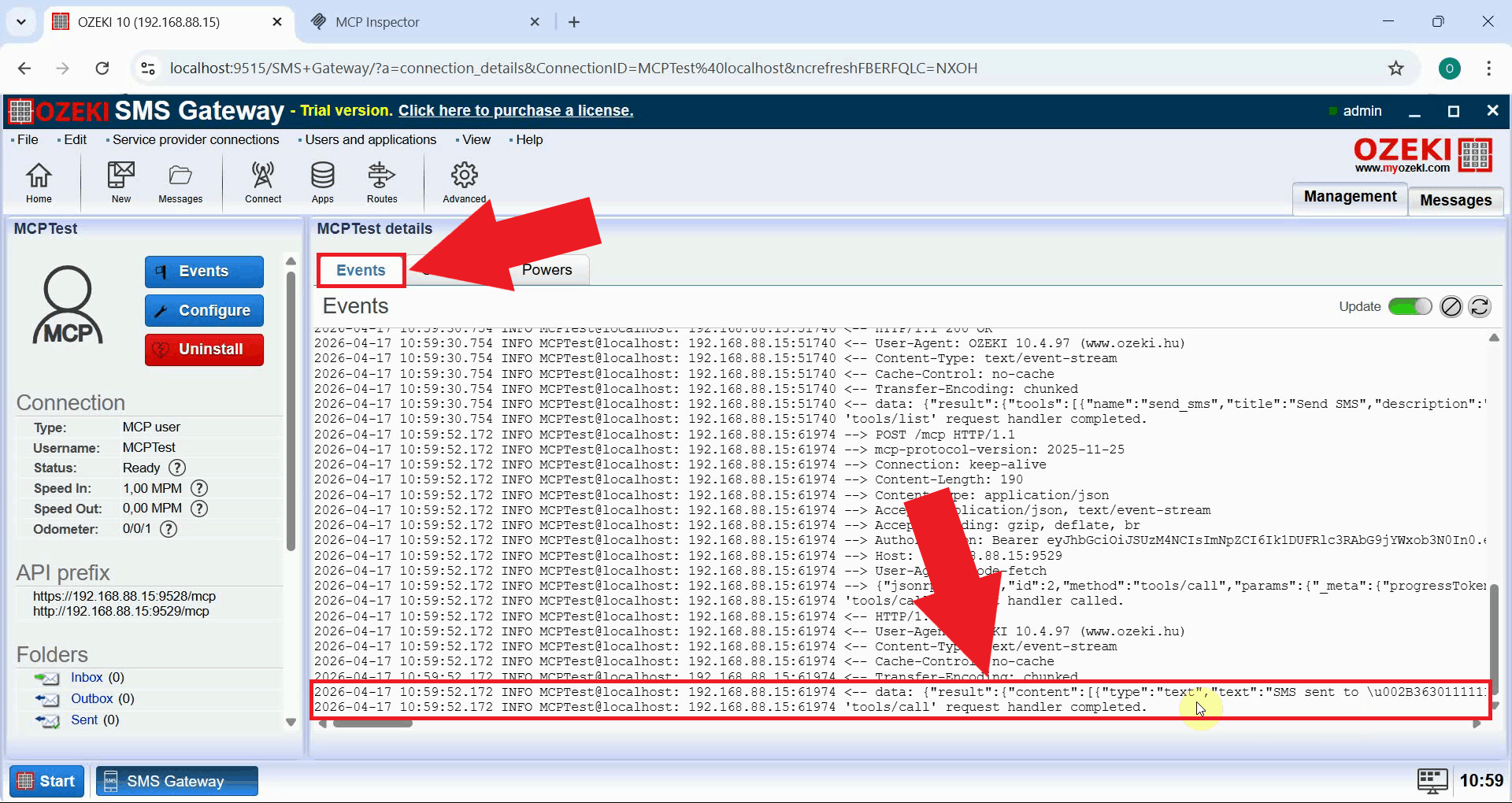Click the http://192.168.88.15:9529/mcp API prefix
The width and height of the screenshot is (1512, 803).
pos(121,612)
